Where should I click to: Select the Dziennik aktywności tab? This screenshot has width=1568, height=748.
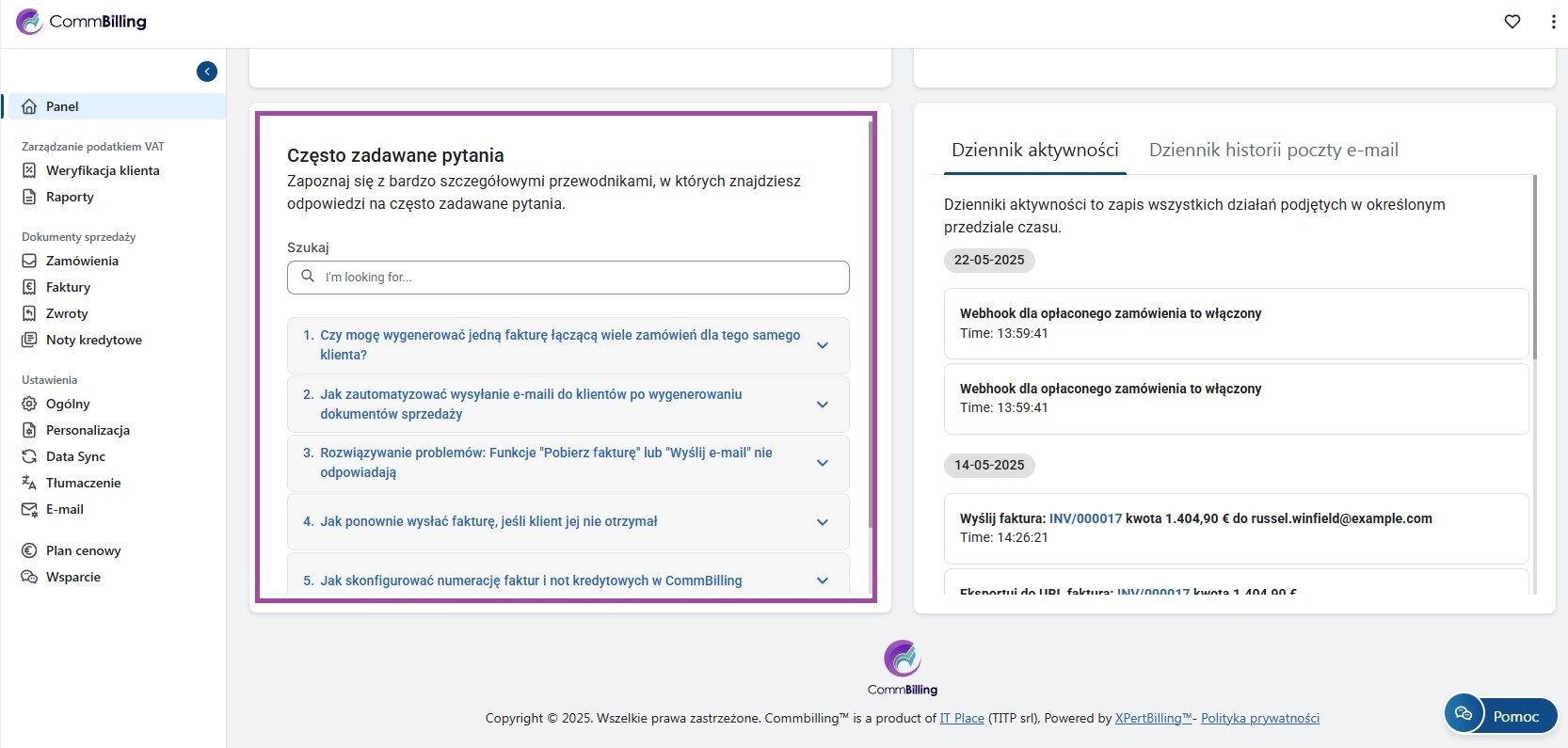coord(1034,151)
